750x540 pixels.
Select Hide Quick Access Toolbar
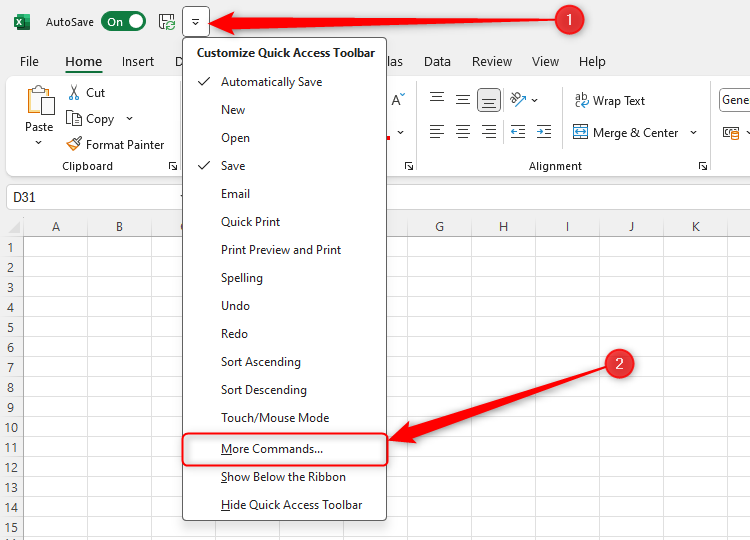[291, 505]
